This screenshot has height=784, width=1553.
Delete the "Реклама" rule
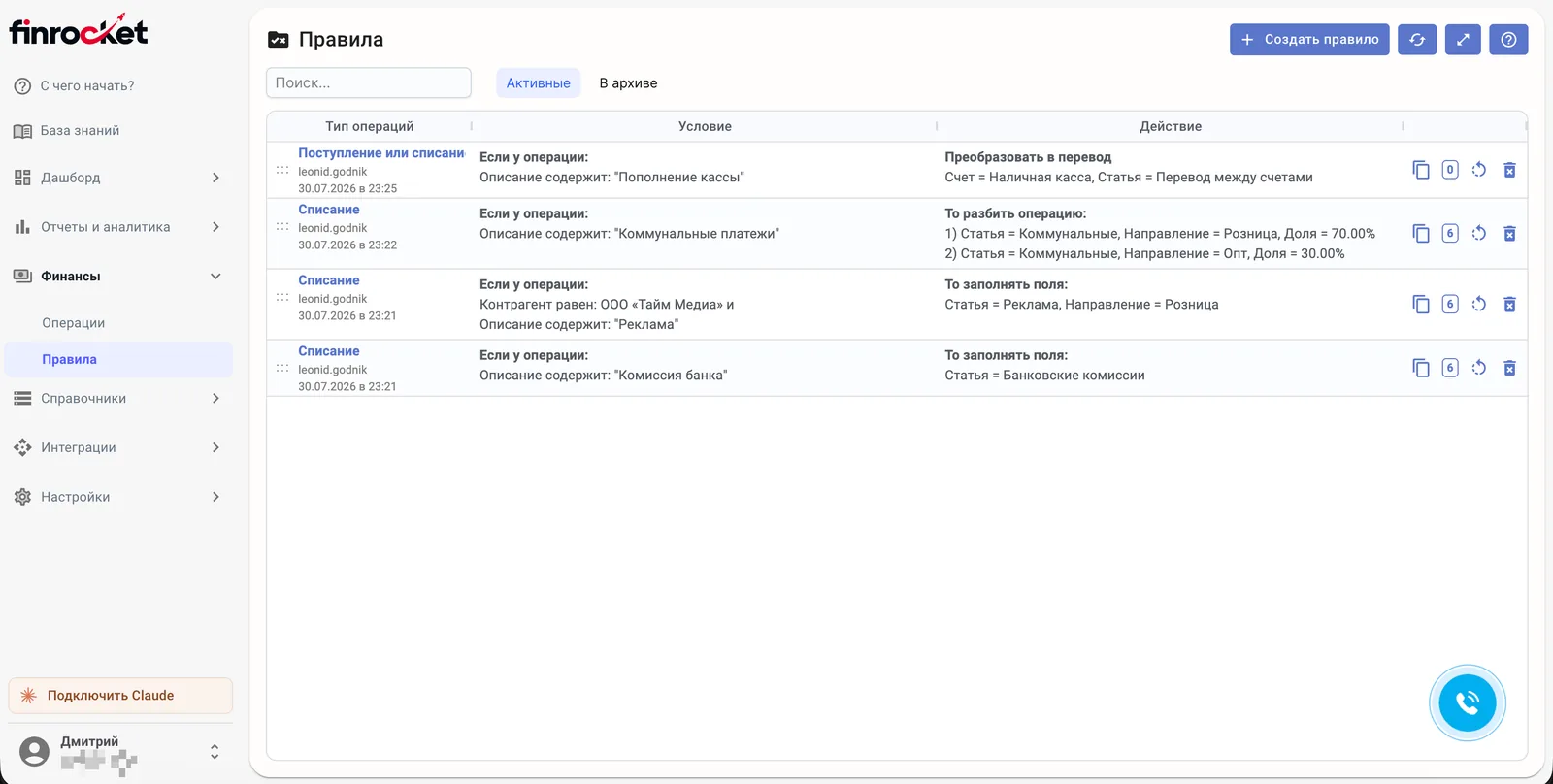click(1509, 305)
